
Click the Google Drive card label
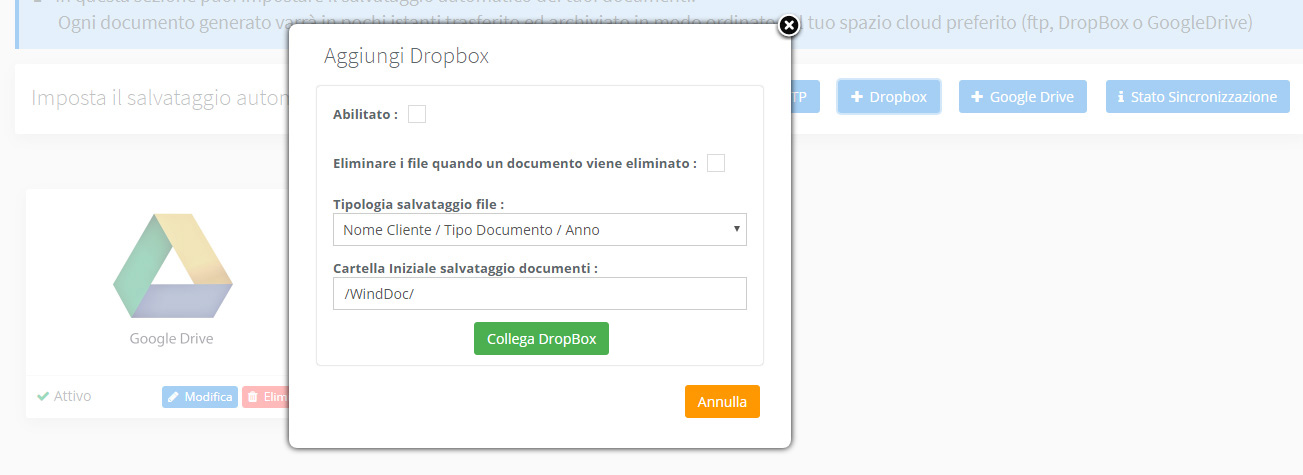tap(171, 338)
